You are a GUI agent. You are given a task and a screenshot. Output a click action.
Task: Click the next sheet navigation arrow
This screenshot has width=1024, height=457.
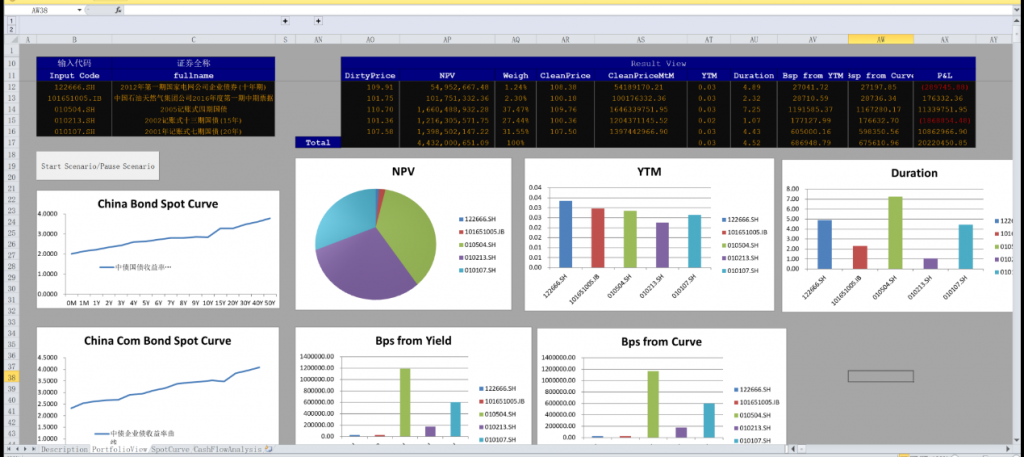(x=25, y=449)
